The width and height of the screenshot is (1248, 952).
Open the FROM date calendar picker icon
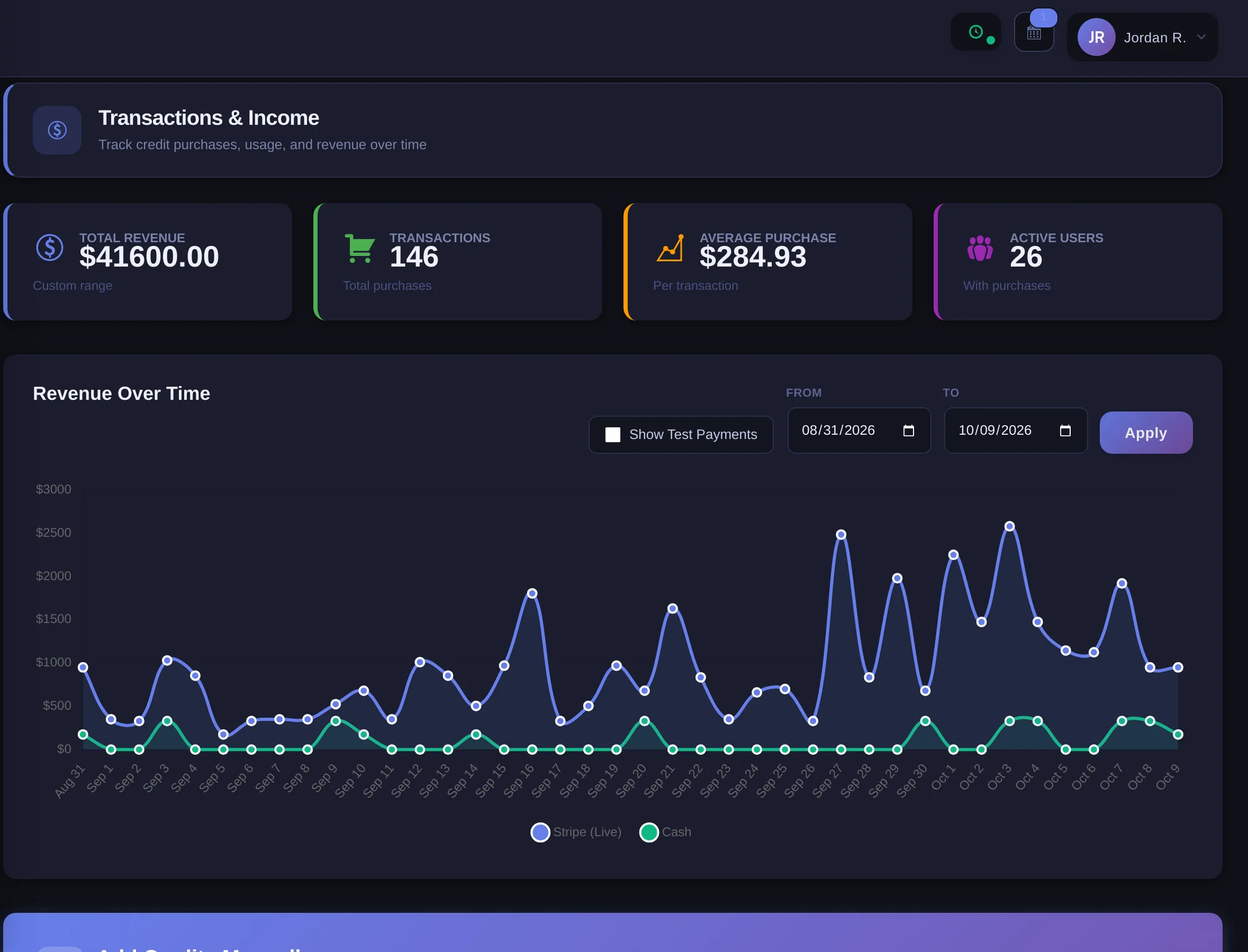pyautogui.click(x=909, y=430)
